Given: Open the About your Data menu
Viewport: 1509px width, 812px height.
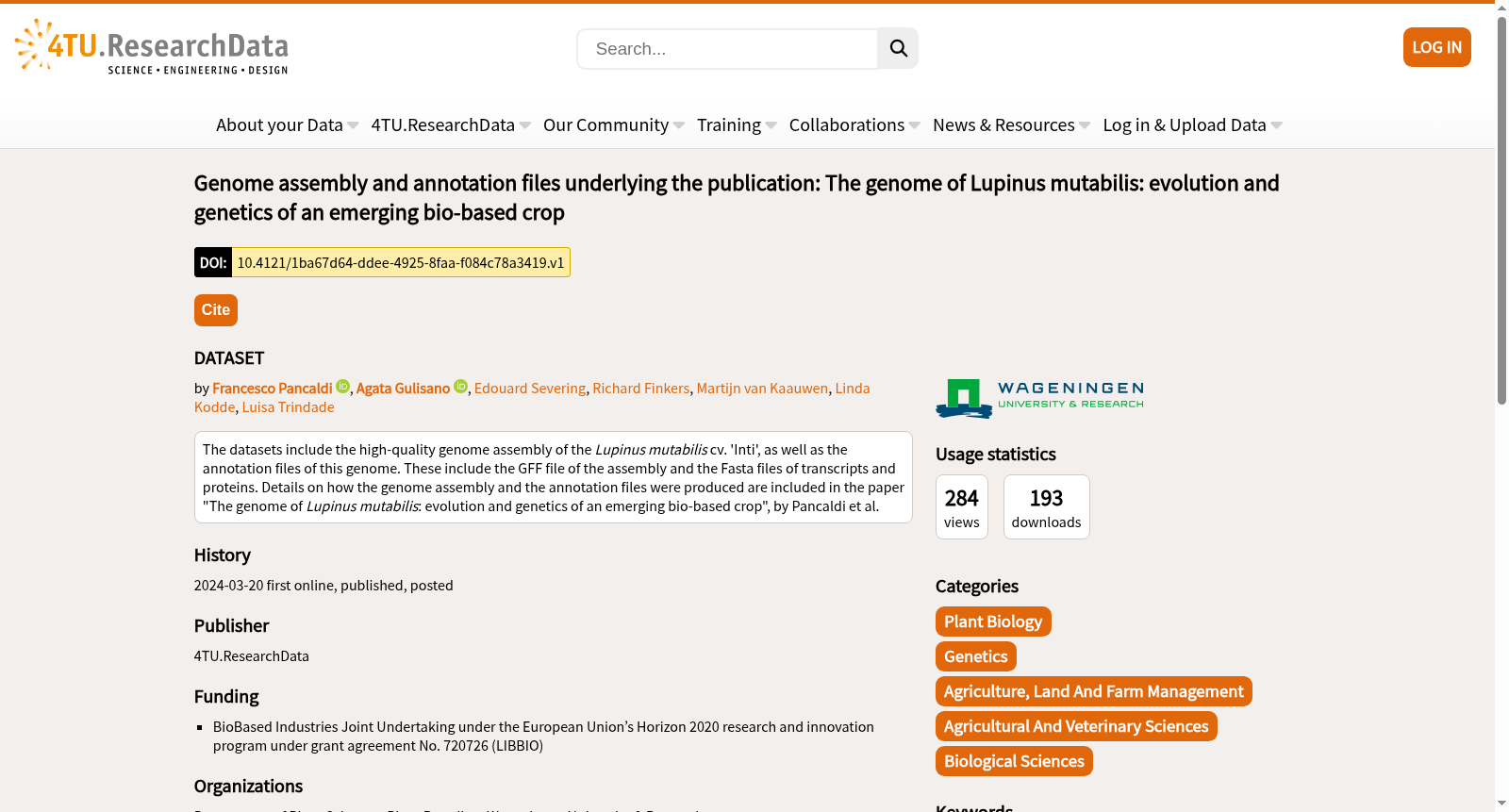Looking at the screenshot, I should pos(279,124).
